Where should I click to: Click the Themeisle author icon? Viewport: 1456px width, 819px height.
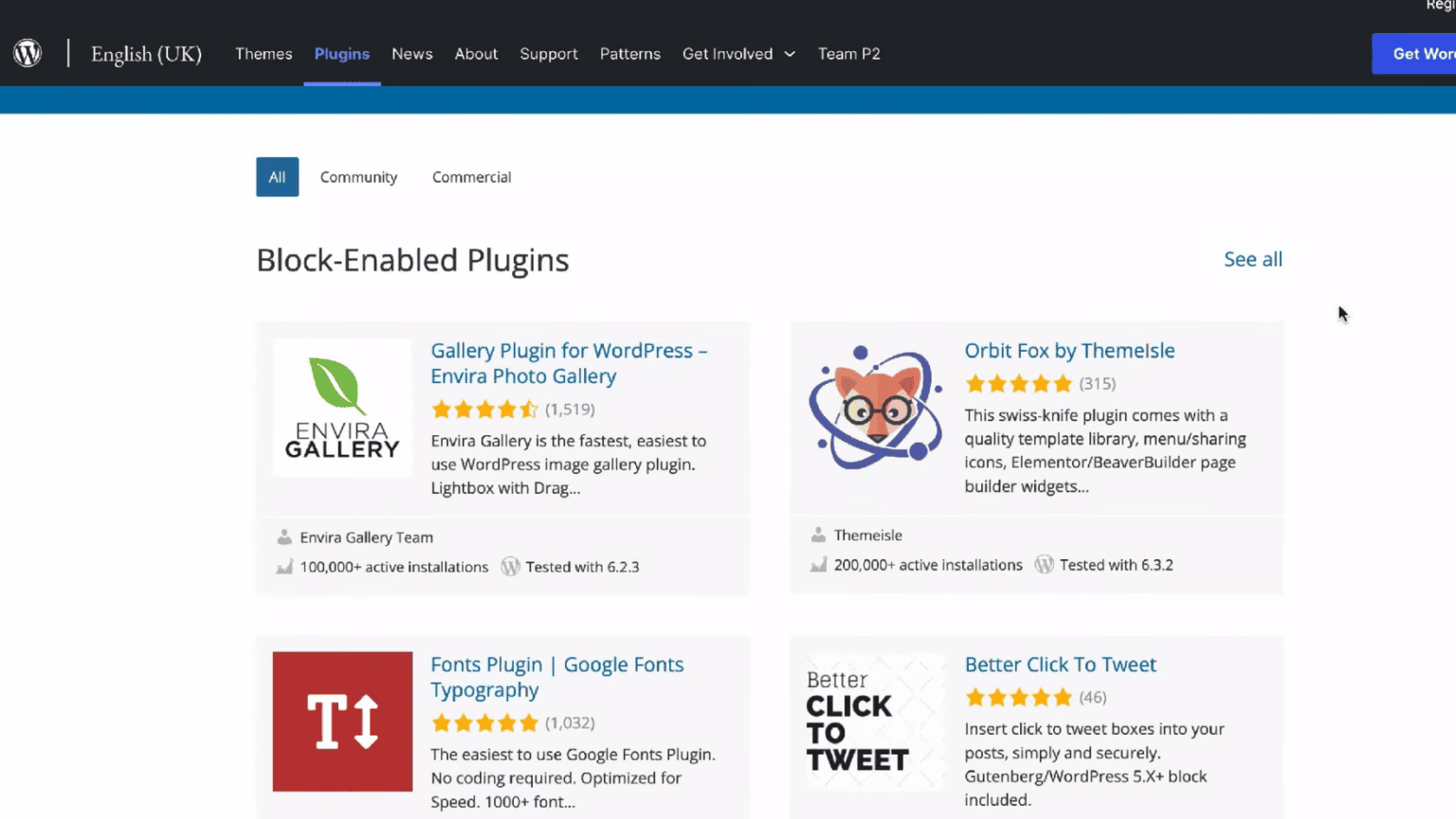[x=818, y=536]
